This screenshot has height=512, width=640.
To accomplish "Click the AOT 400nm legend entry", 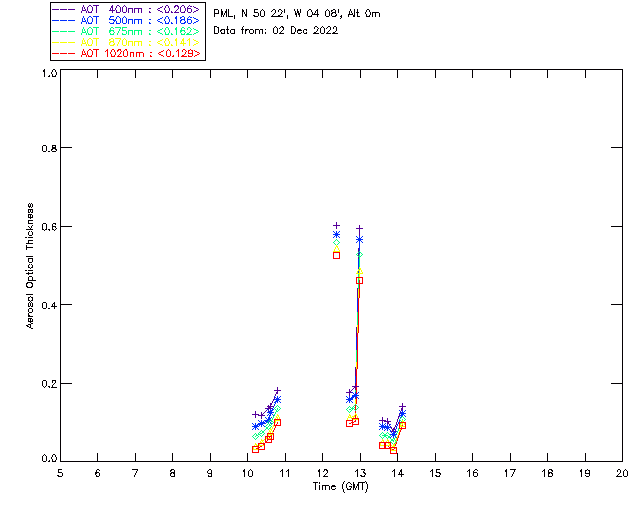I will 126,9.
